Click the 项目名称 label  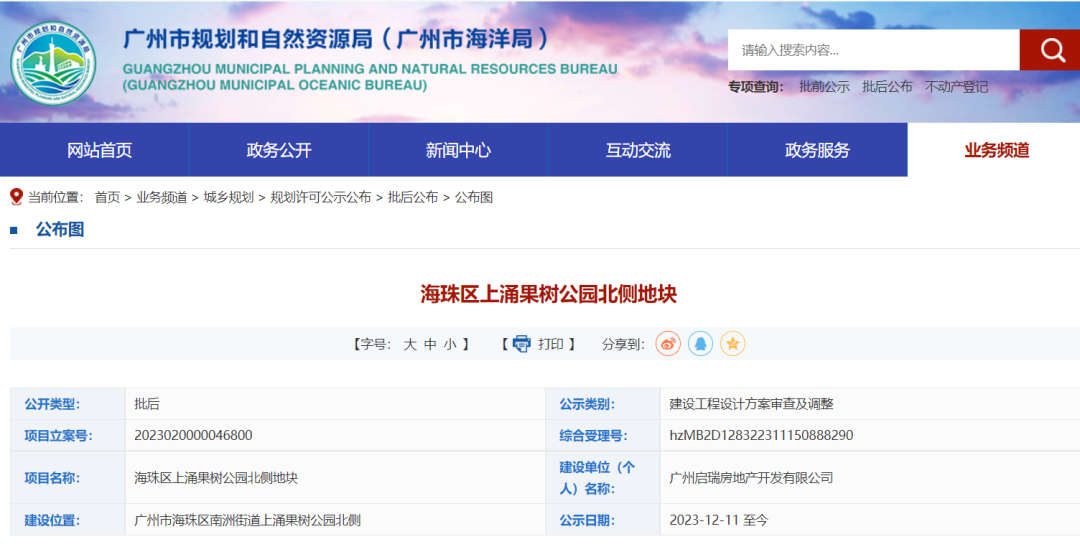(x=52, y=478)
